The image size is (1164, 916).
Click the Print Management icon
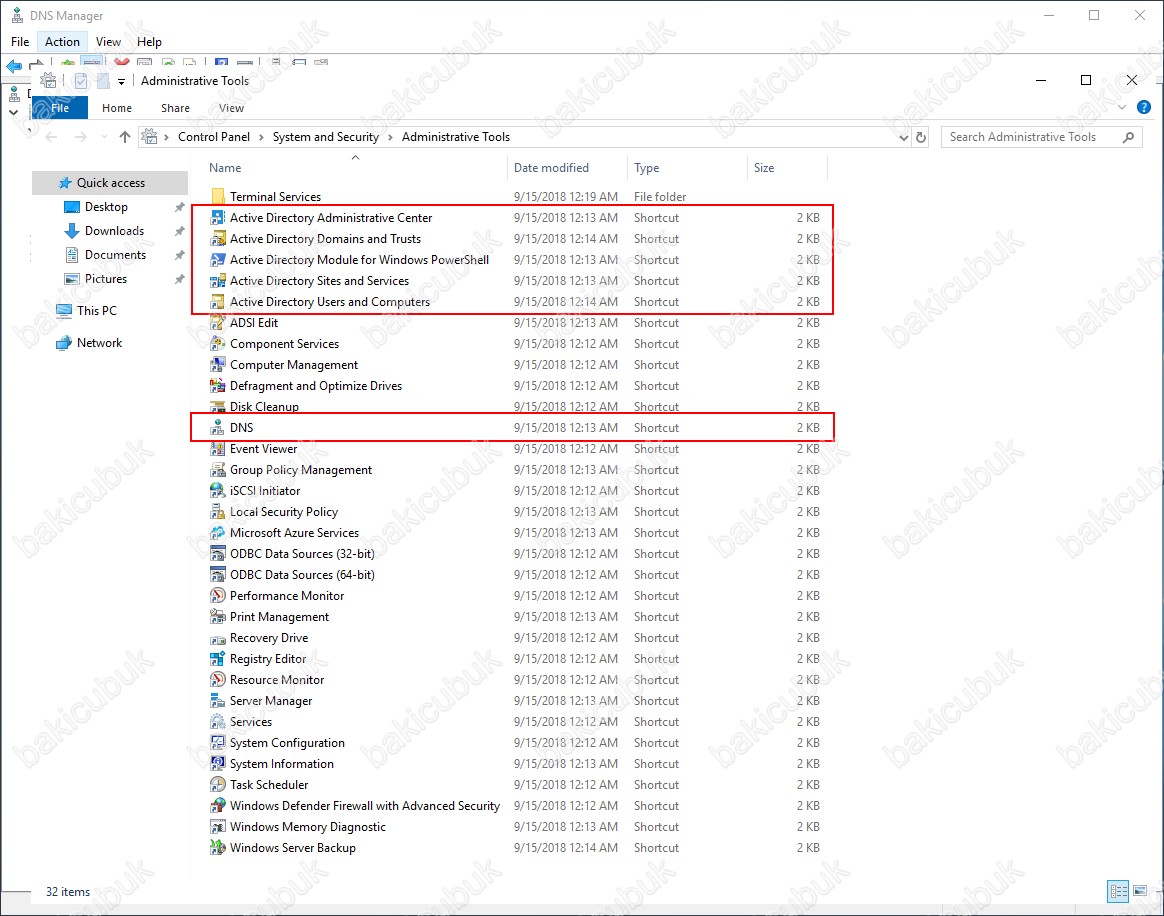coord(218,617)
